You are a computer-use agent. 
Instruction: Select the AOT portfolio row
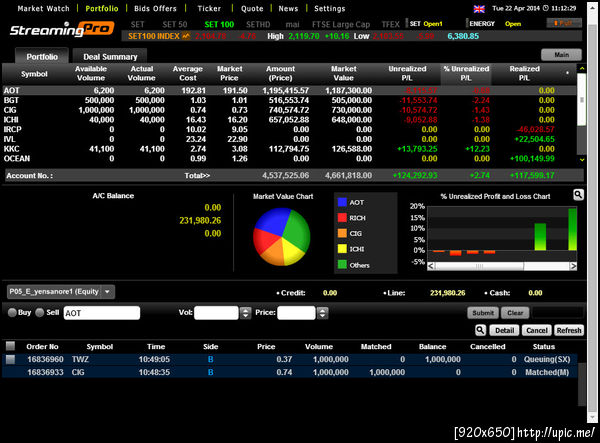[x=289, y=91]
